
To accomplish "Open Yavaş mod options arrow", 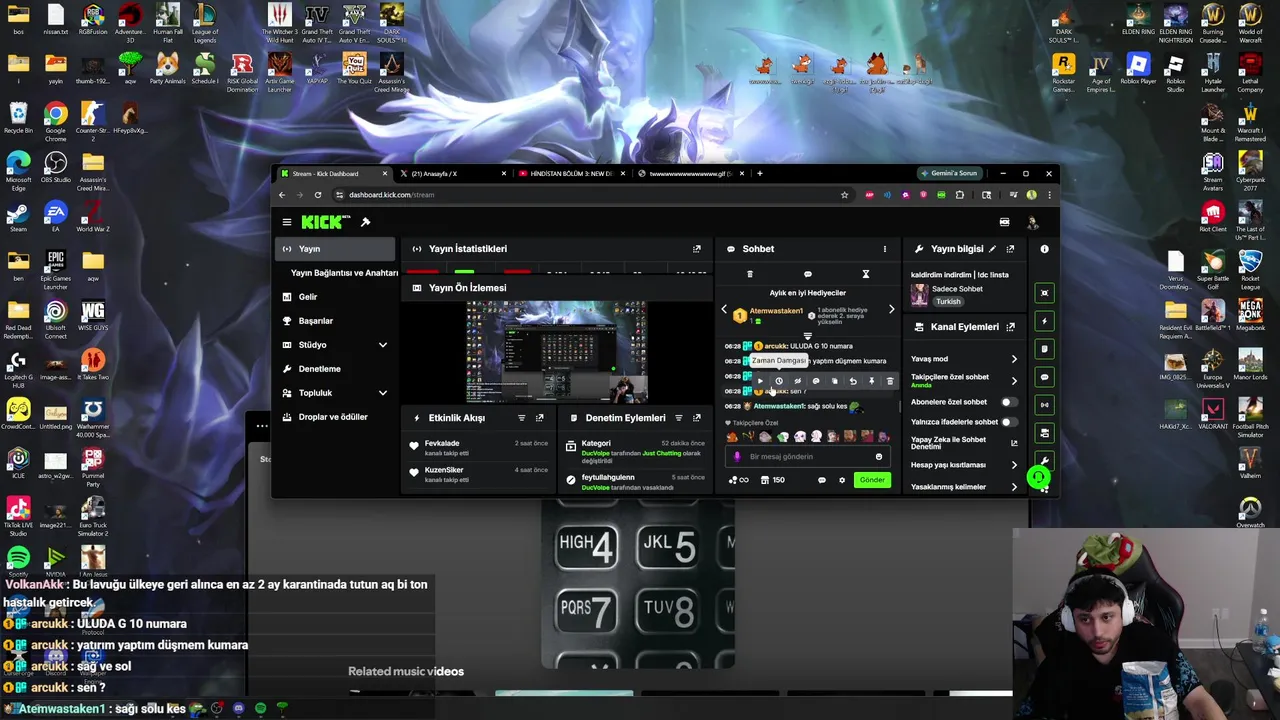I will (x=1014, y=359).
